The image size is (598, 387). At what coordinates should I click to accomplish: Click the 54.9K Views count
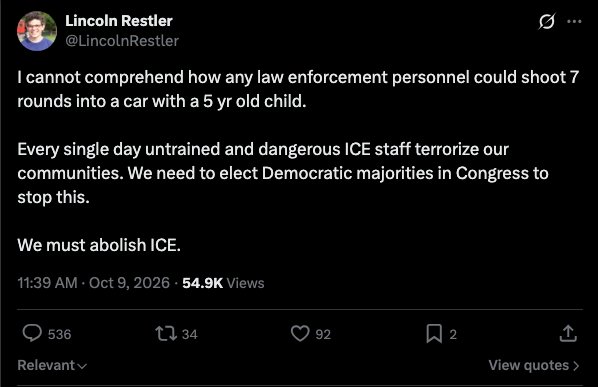click(223, 283)
